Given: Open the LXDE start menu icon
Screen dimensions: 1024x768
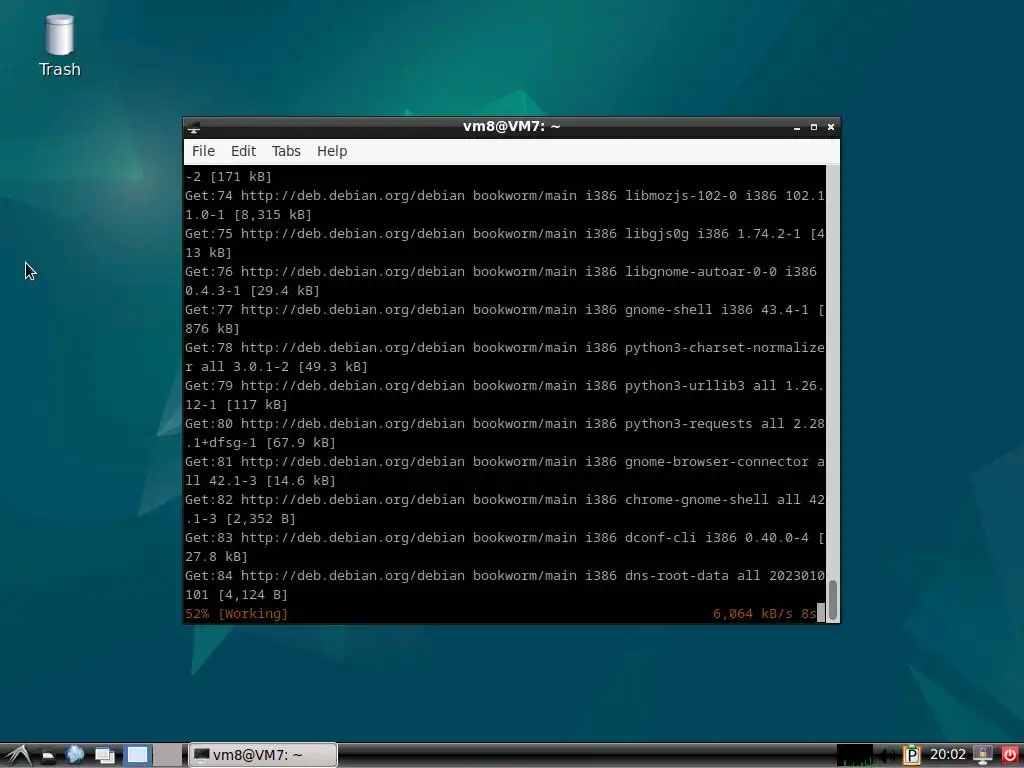Looking at the screenshot, I should 18,755.
